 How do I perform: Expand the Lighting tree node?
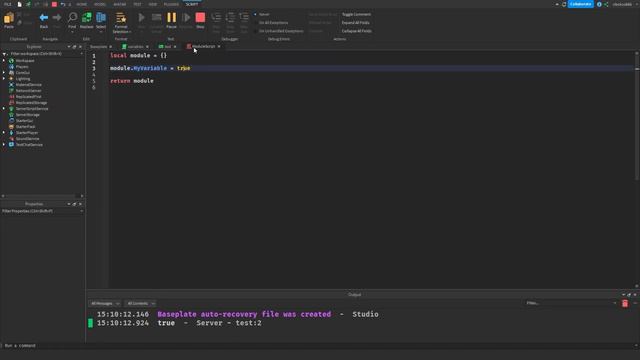(x=4, y=78)
